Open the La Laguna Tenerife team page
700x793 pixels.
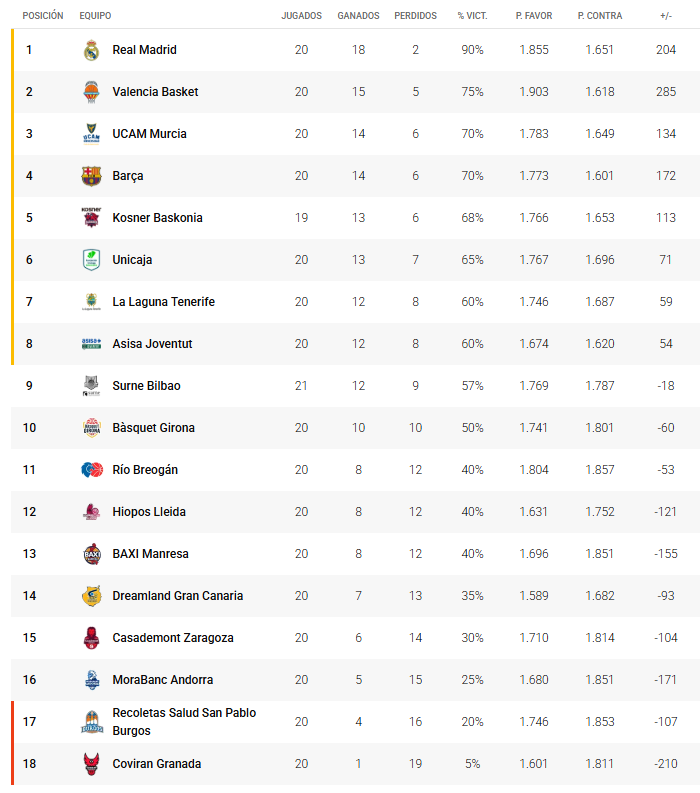(x=163, y=302)
